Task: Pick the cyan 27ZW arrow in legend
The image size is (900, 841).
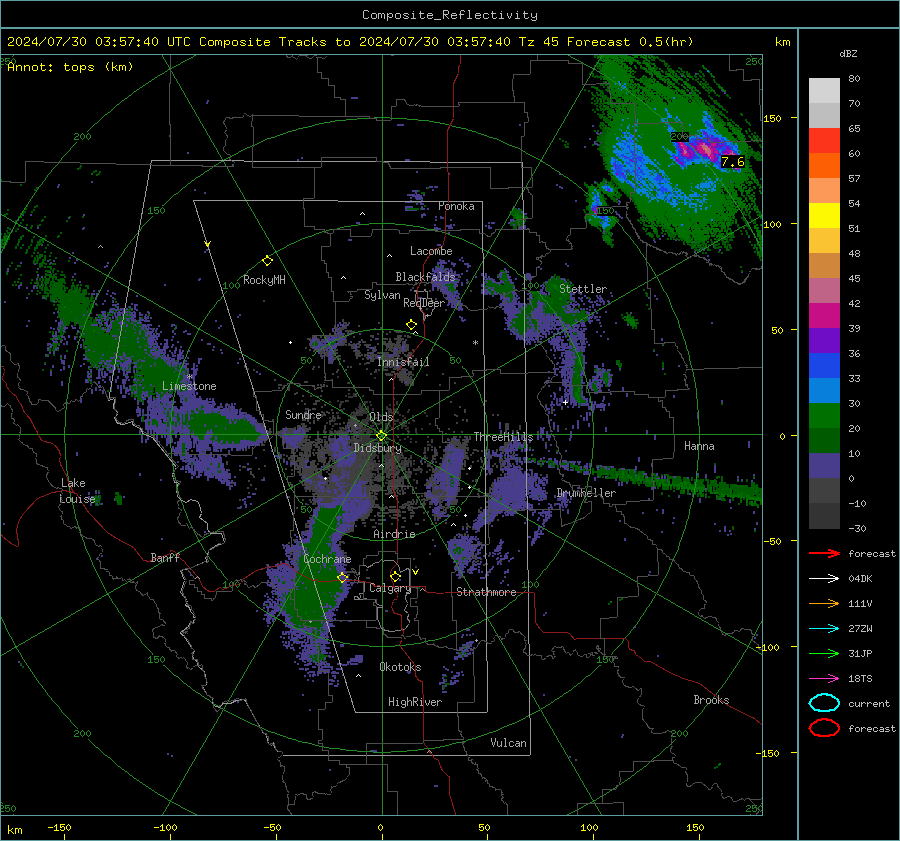Action: (x=824, y=629)
